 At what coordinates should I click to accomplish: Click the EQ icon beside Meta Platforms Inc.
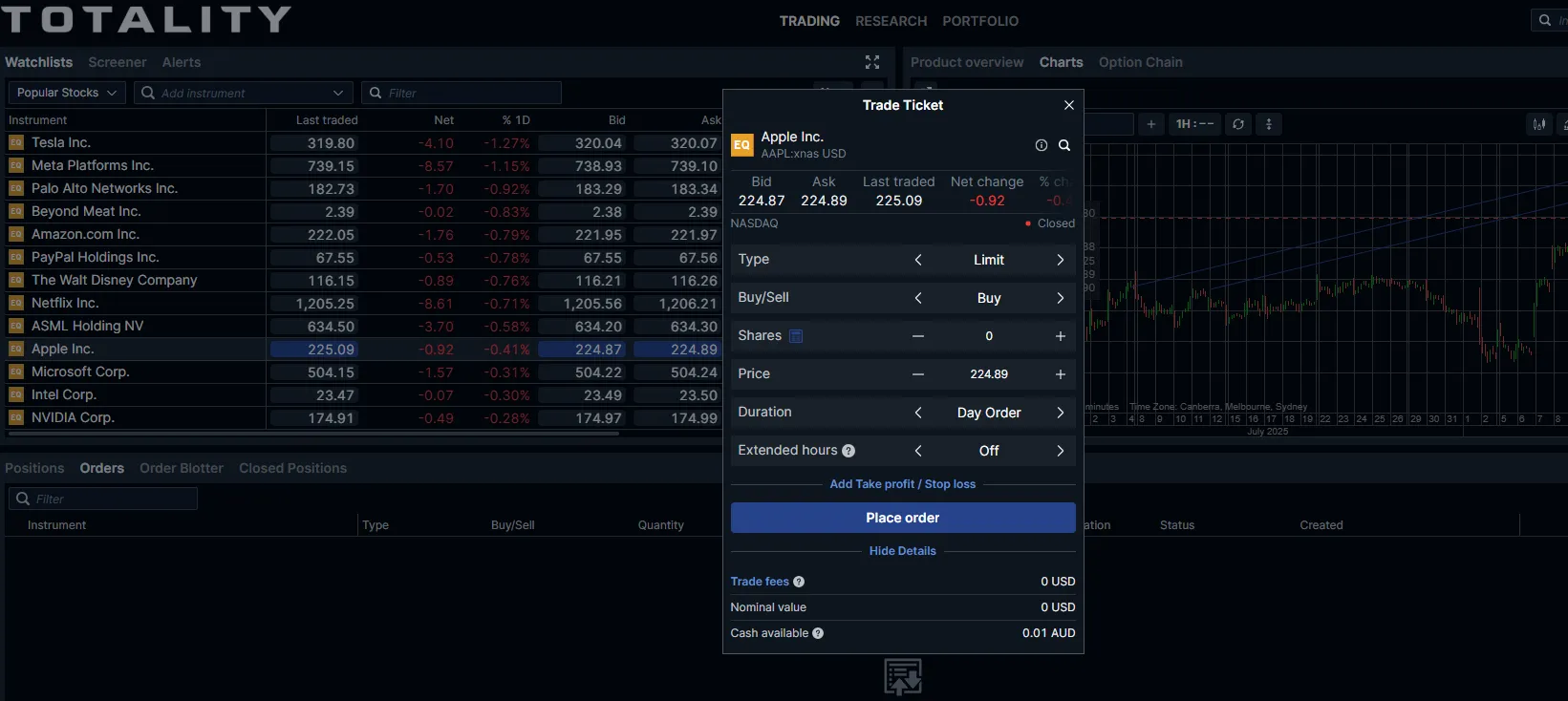point(15,165)
